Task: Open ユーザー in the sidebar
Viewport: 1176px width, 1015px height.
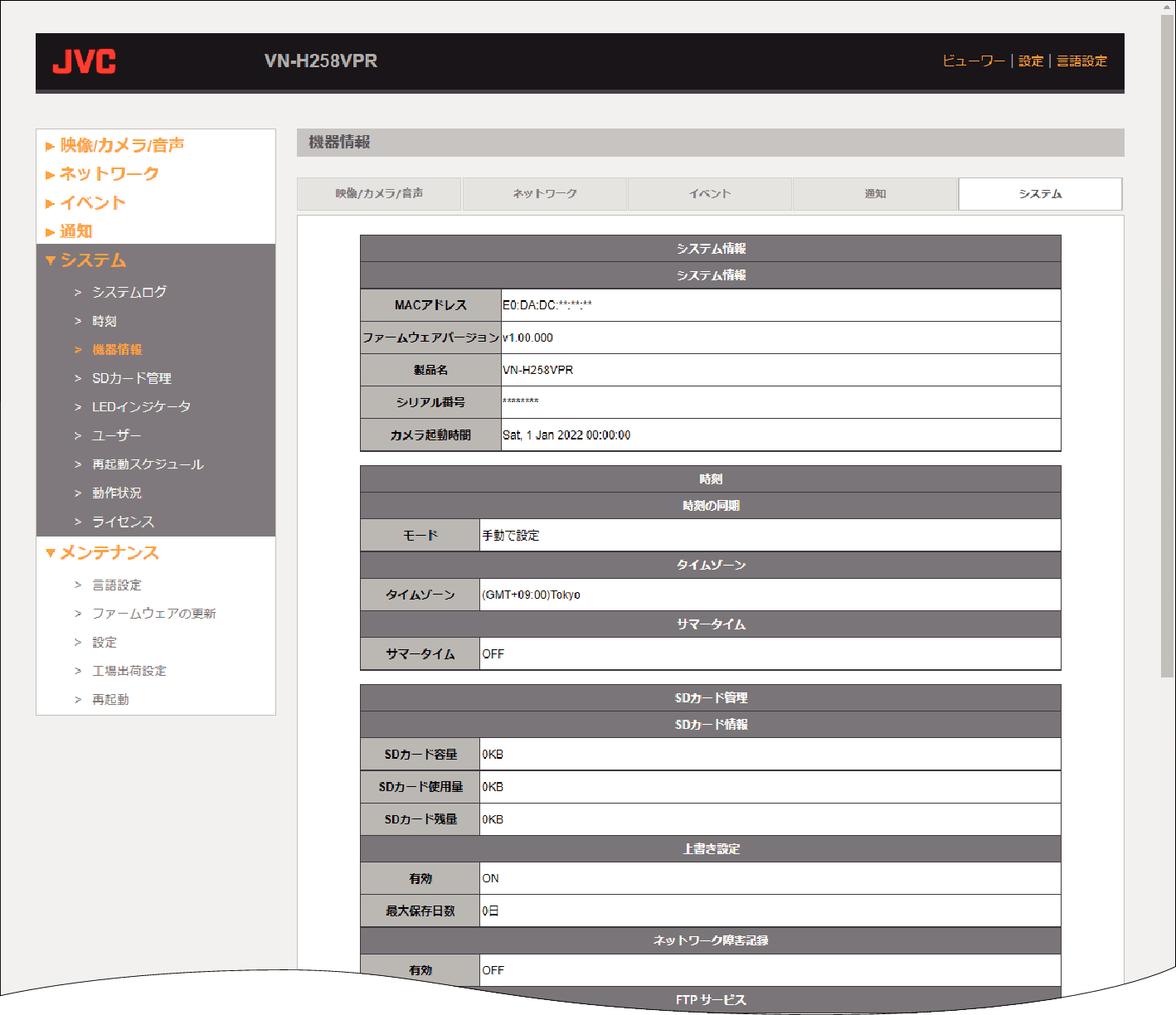Action: (117, 435)
